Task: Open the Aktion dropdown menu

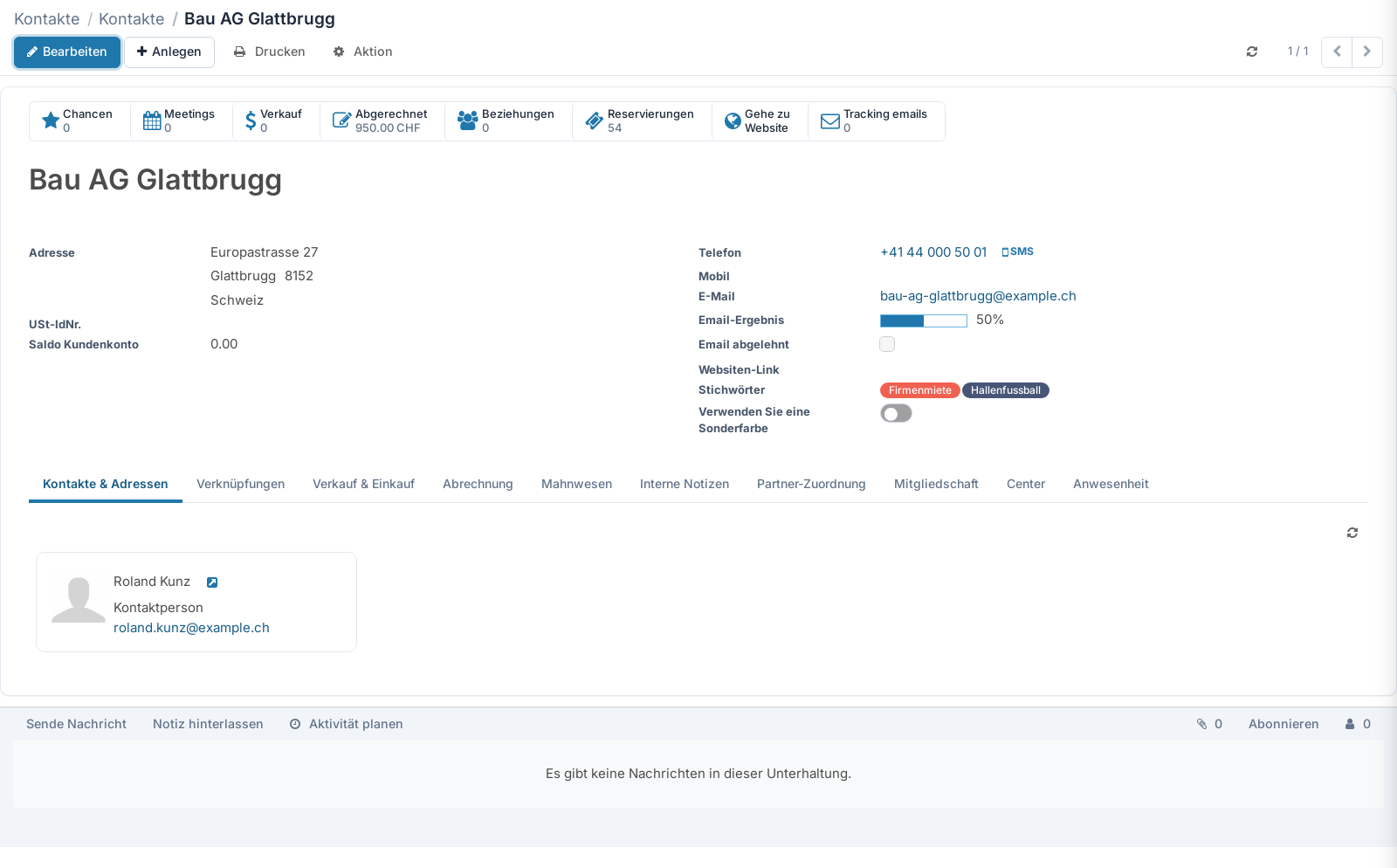Action: tap(362, 52)
